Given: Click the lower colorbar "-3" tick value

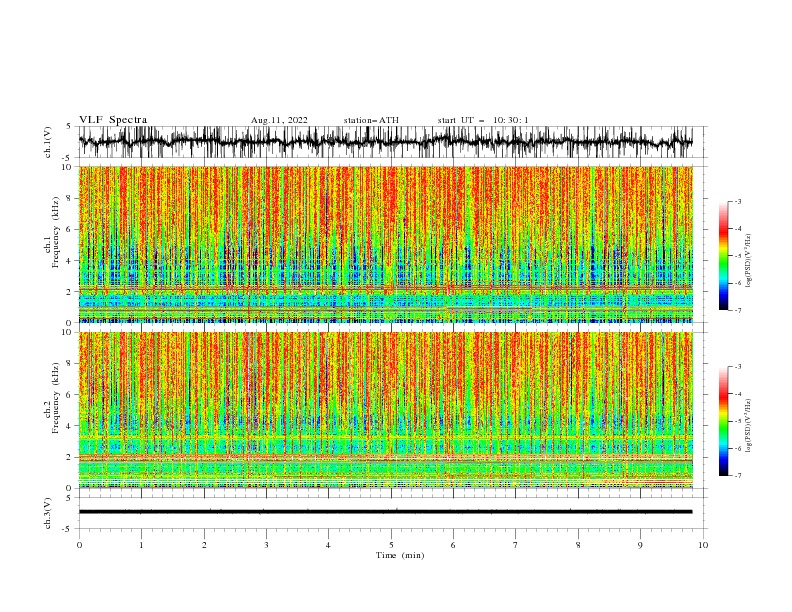Looking at the screenshot, I should pyautogui.click(x=738, y=367).
